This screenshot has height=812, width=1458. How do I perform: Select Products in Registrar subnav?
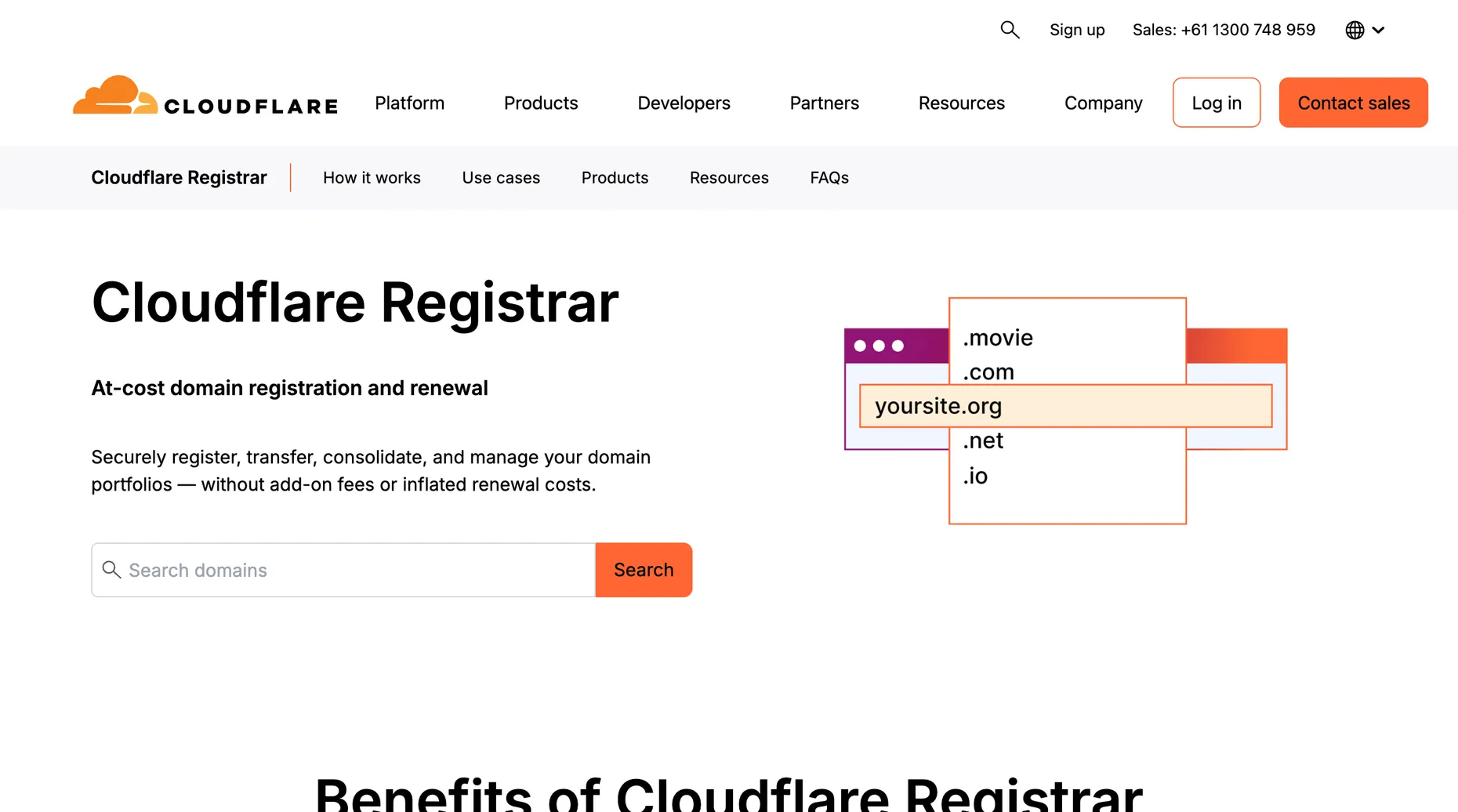(615, 178)
